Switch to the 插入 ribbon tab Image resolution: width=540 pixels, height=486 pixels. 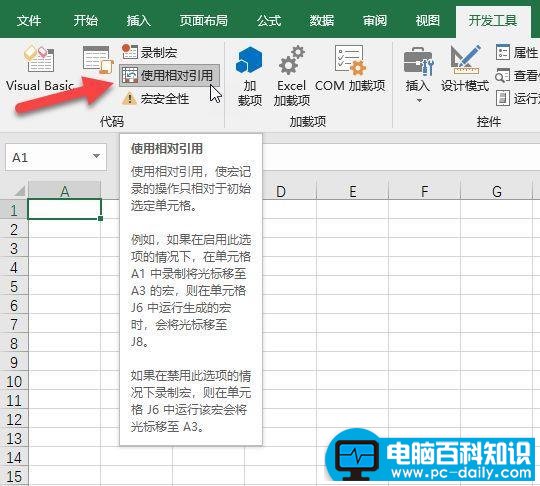(138, 21)
